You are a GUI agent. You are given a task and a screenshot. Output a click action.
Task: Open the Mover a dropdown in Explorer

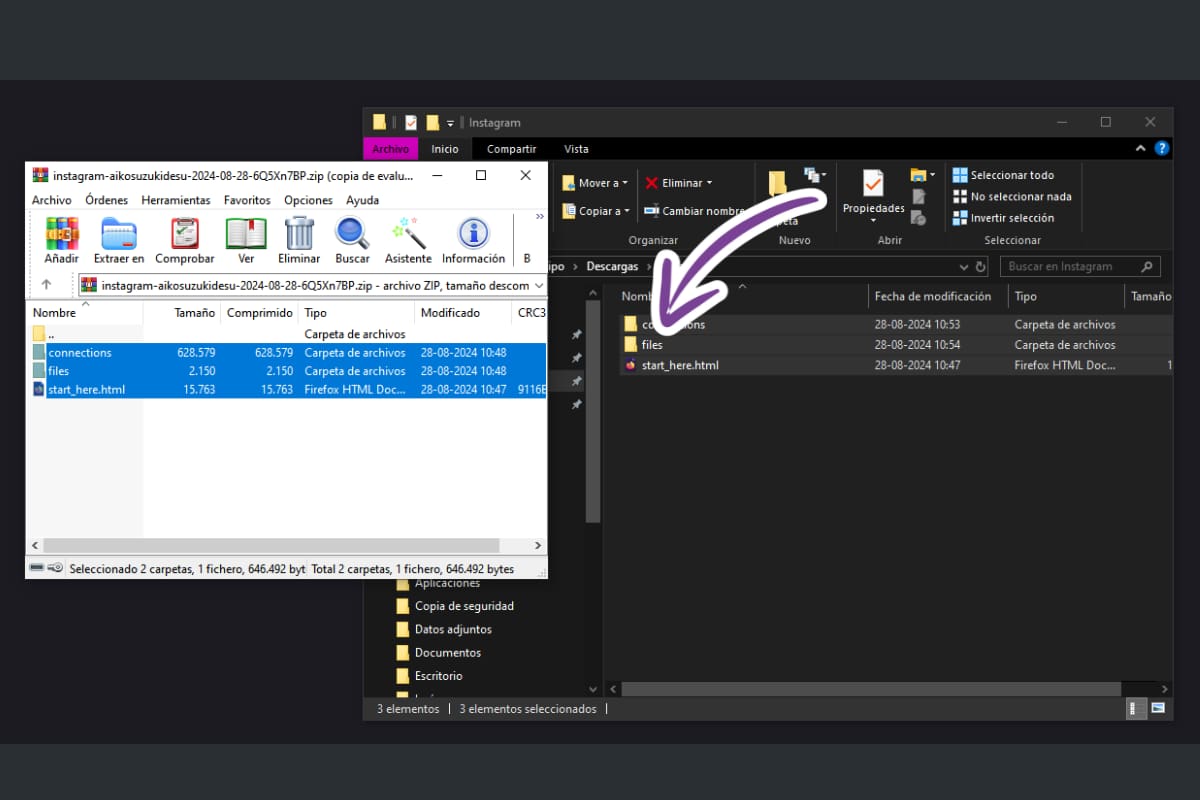click(595, 183)
